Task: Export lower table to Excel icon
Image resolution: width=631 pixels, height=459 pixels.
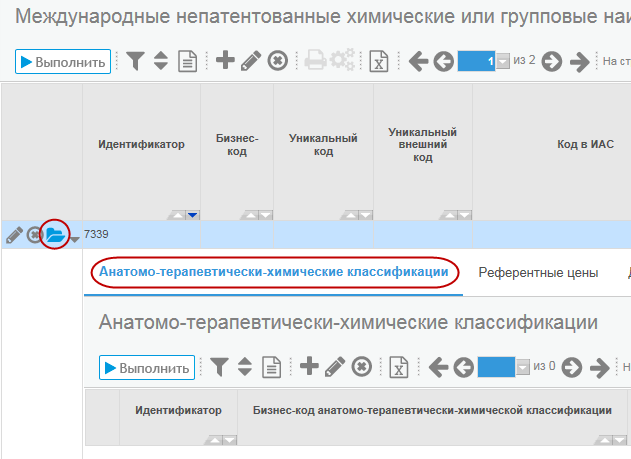Action: (398, 367)
